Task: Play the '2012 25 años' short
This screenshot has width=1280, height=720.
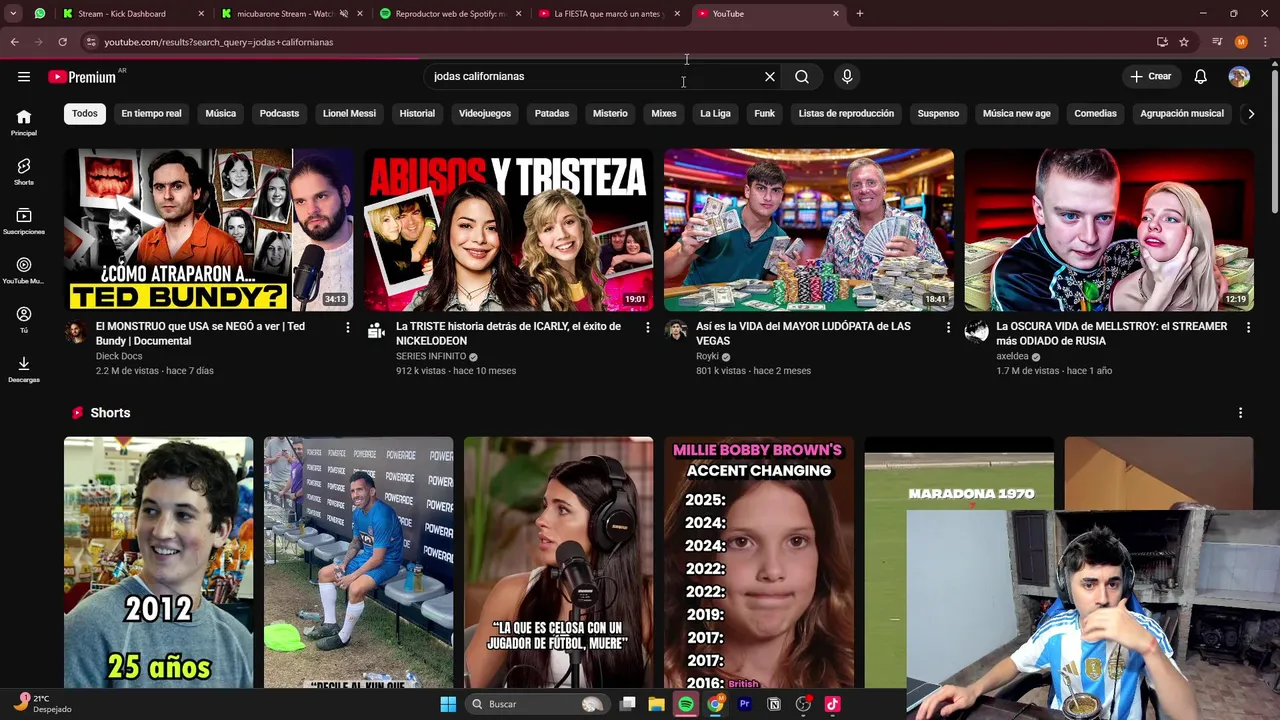Action: coord(159,562)
